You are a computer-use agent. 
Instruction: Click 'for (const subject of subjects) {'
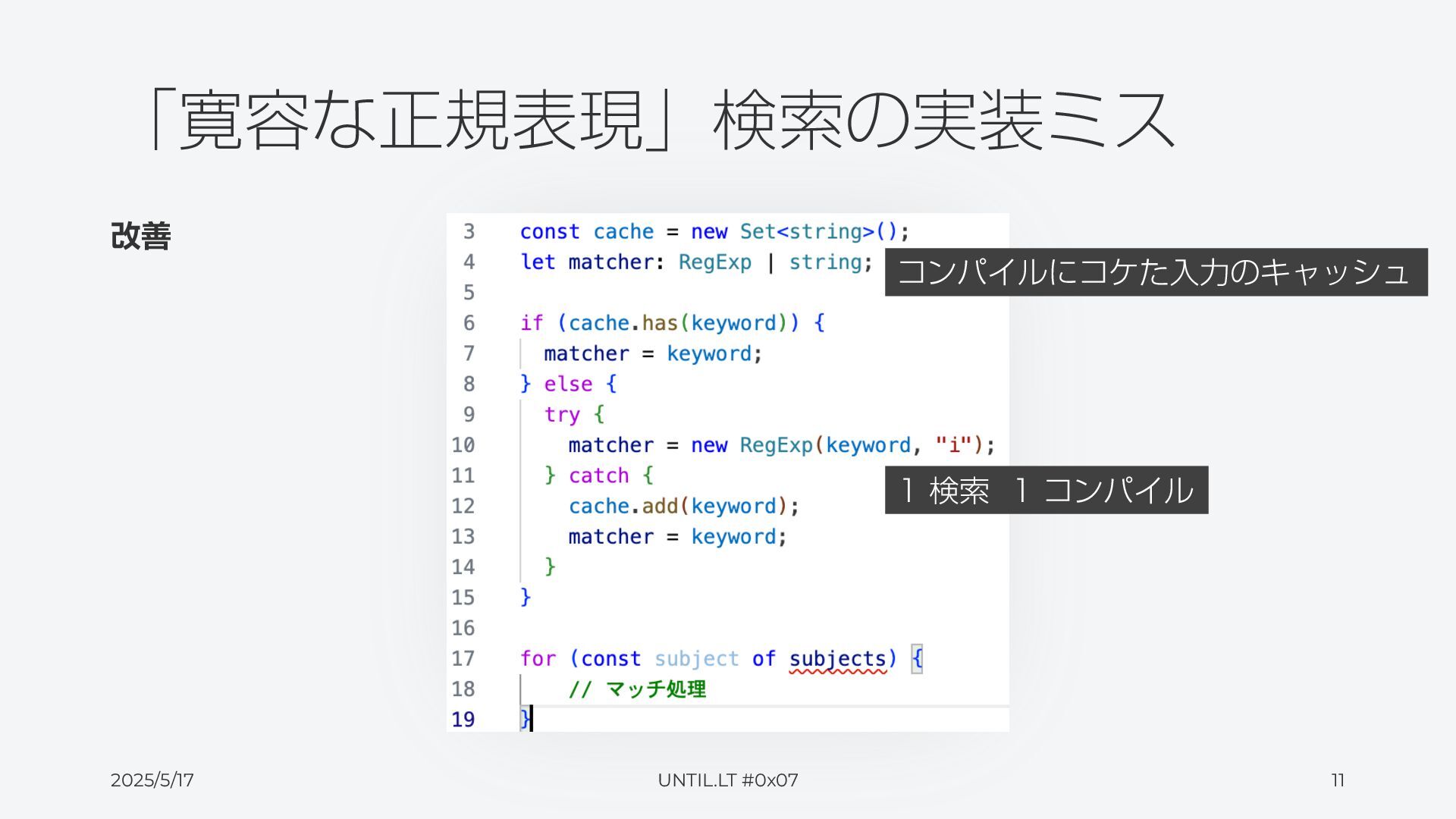tap(721, 658)
